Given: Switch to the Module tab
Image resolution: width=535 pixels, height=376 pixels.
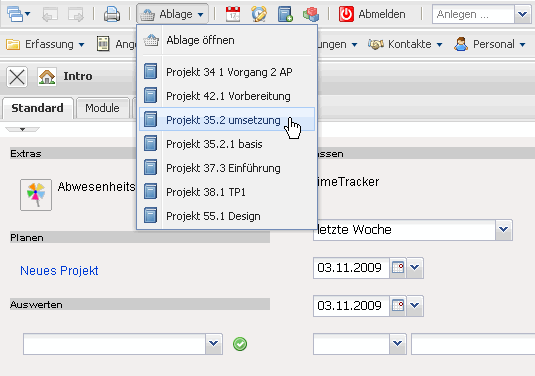Looking at the screenshot, I should [102, 108].
